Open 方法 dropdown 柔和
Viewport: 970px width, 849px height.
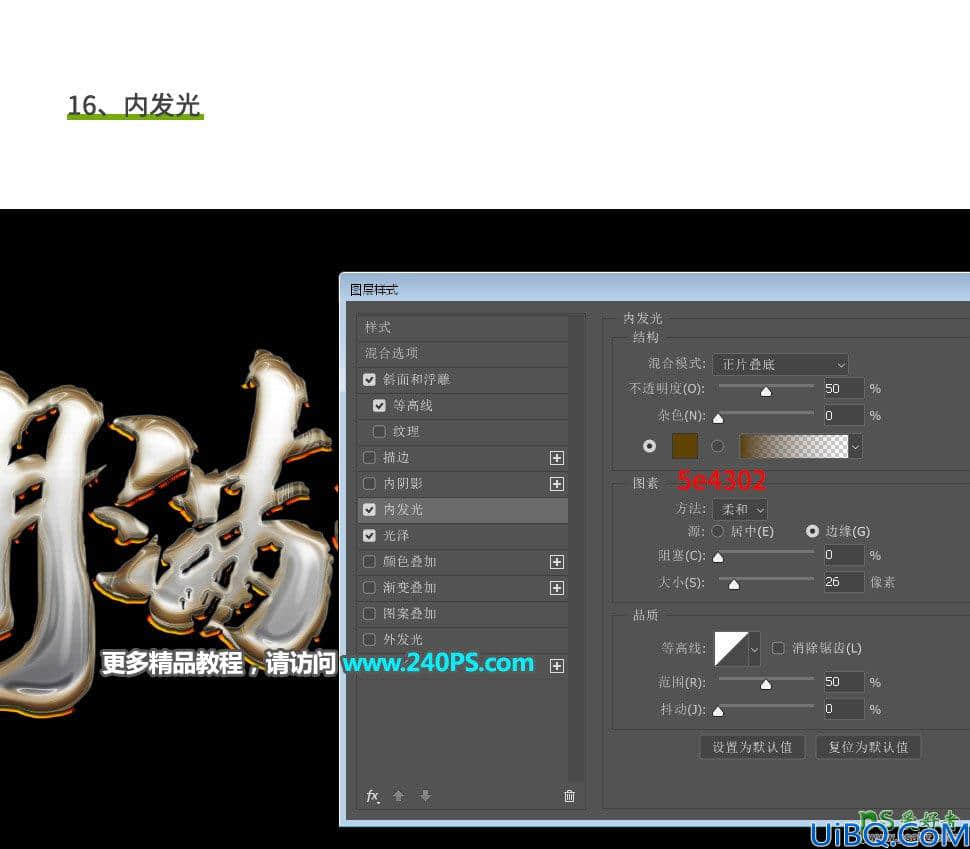pos(740,510)
